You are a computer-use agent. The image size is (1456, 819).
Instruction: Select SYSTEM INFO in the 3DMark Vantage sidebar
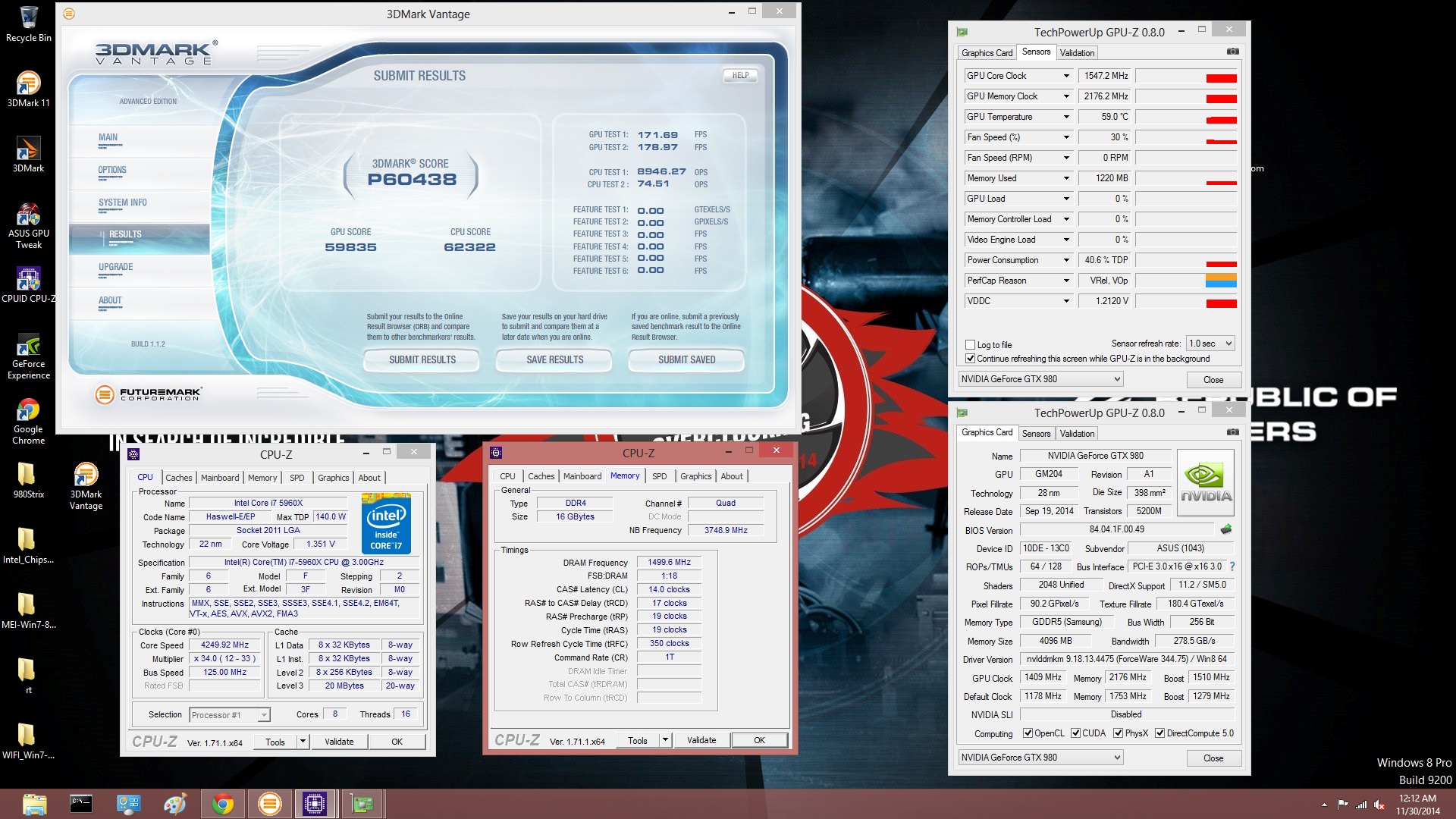[x=123, y=202]
